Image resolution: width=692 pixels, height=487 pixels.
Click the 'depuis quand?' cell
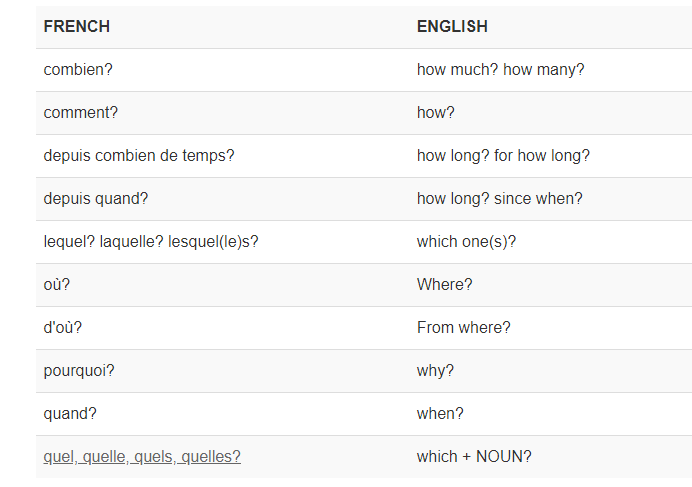point(96,199)
